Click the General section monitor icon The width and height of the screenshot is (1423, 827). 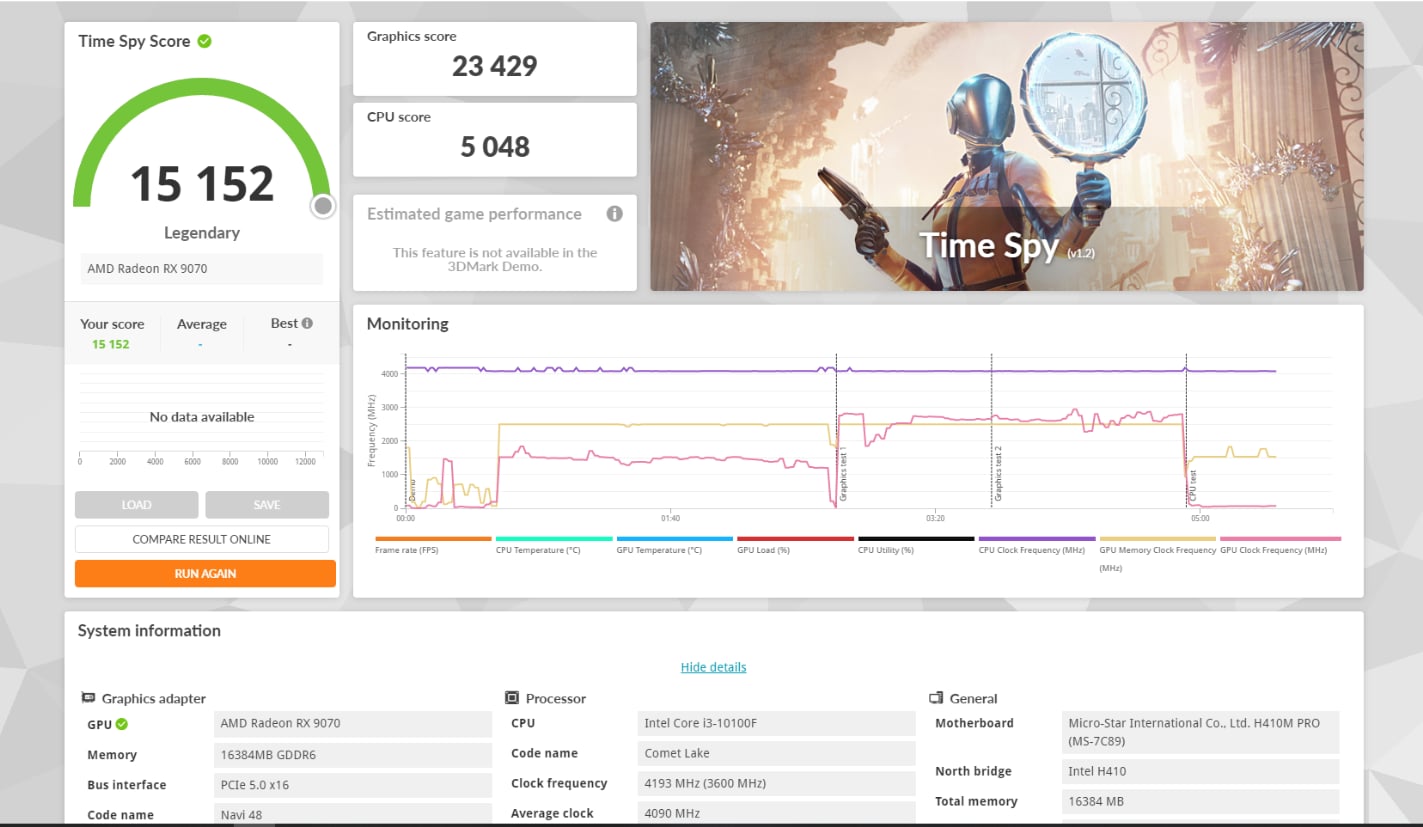click(937, 698)
